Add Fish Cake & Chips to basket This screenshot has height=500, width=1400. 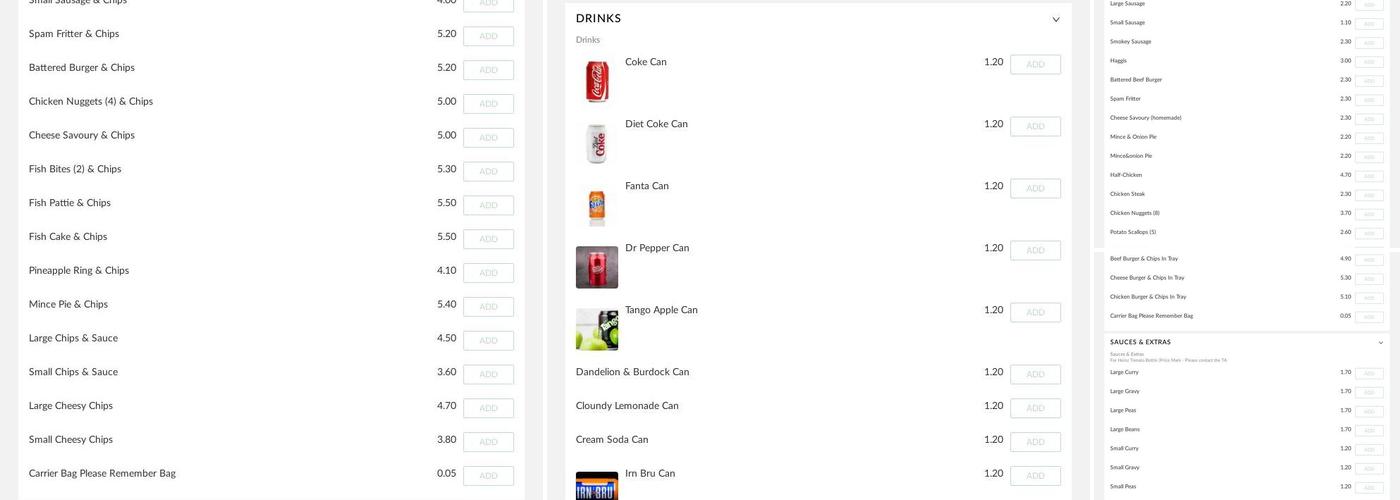pyautogui.click(x=488, y=239)
